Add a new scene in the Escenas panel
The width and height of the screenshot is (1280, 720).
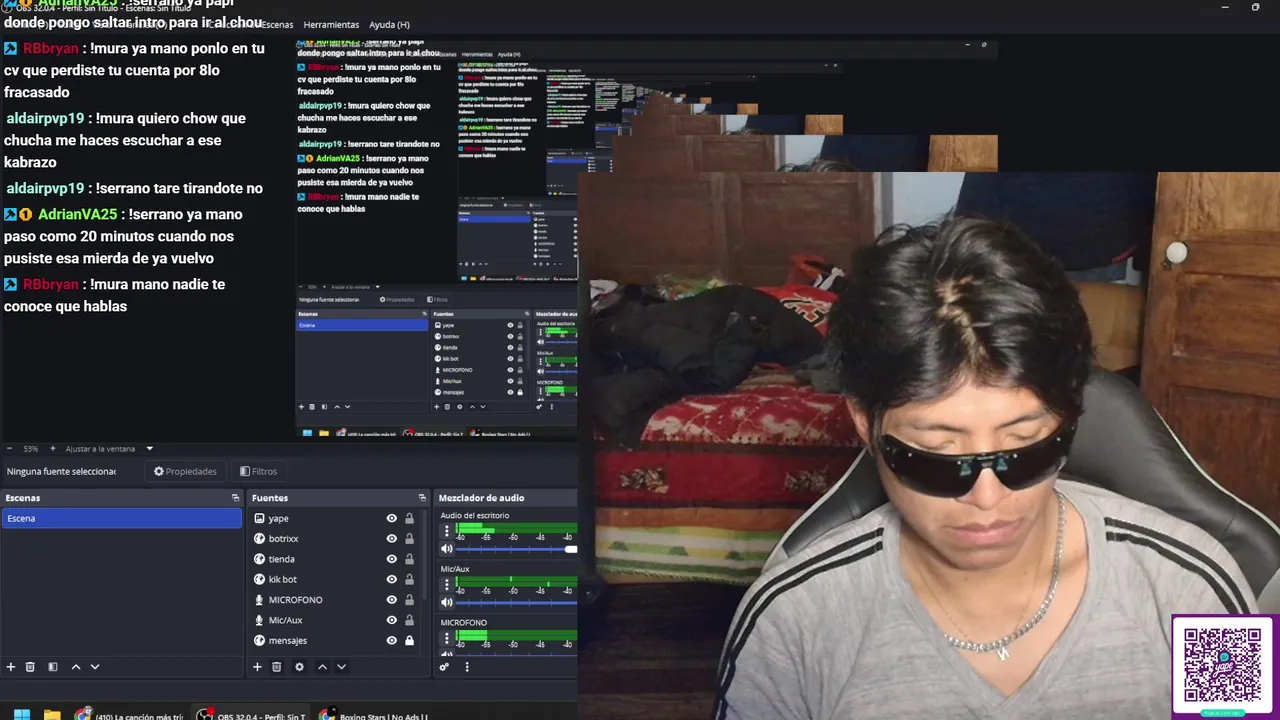click(11, 667)
